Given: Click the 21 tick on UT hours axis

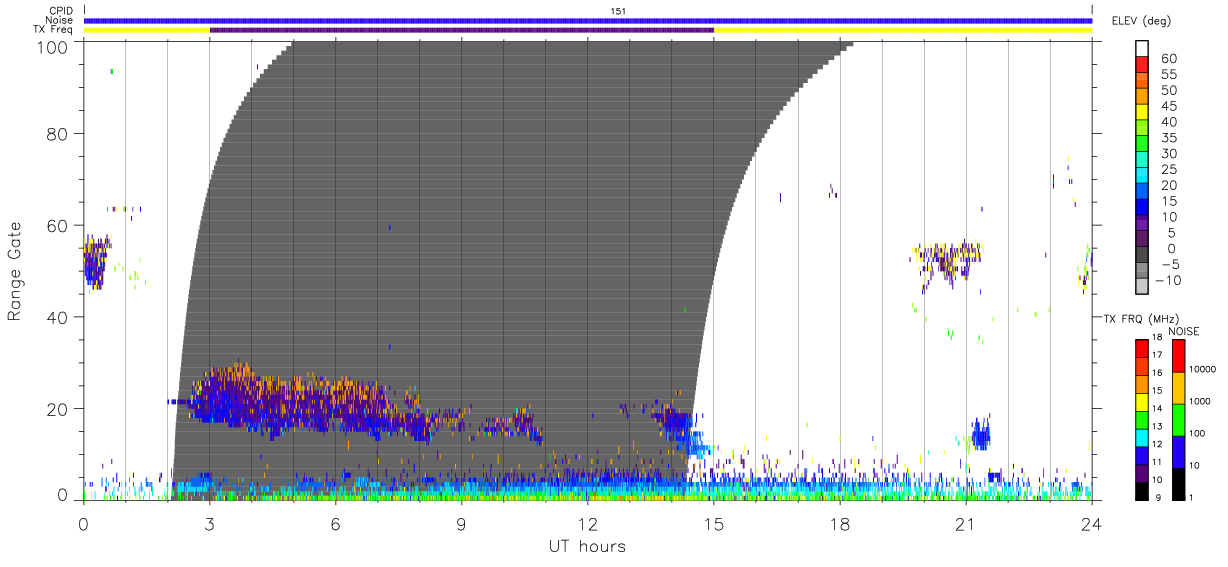Looking at the screenshot, I should [965, 521].
